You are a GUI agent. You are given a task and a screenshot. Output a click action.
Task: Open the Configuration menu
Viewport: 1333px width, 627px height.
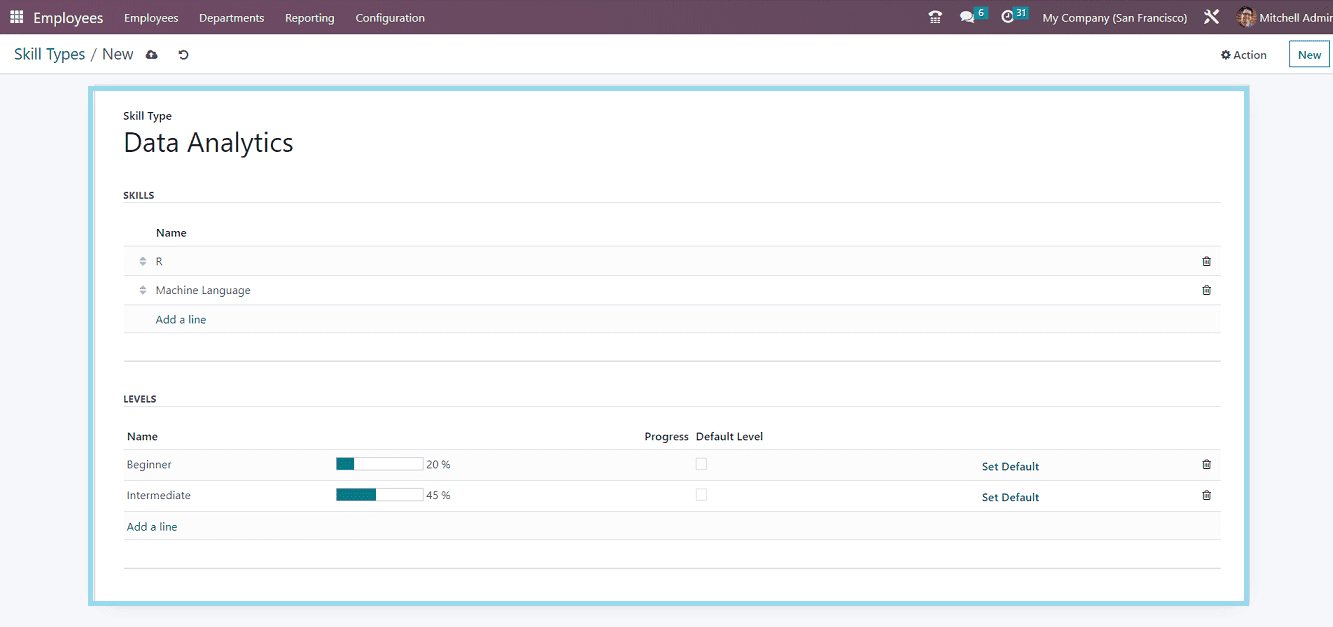pyautogui.click(x=390, y=18)
